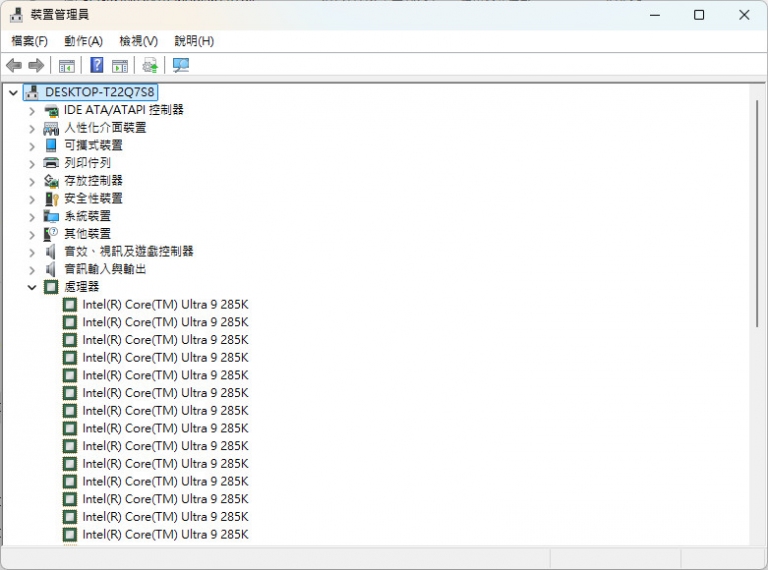768x570 pixels.
Task: Collapse the DESKTOP-T22Q7S8 root node
Action: coord(14,92)
